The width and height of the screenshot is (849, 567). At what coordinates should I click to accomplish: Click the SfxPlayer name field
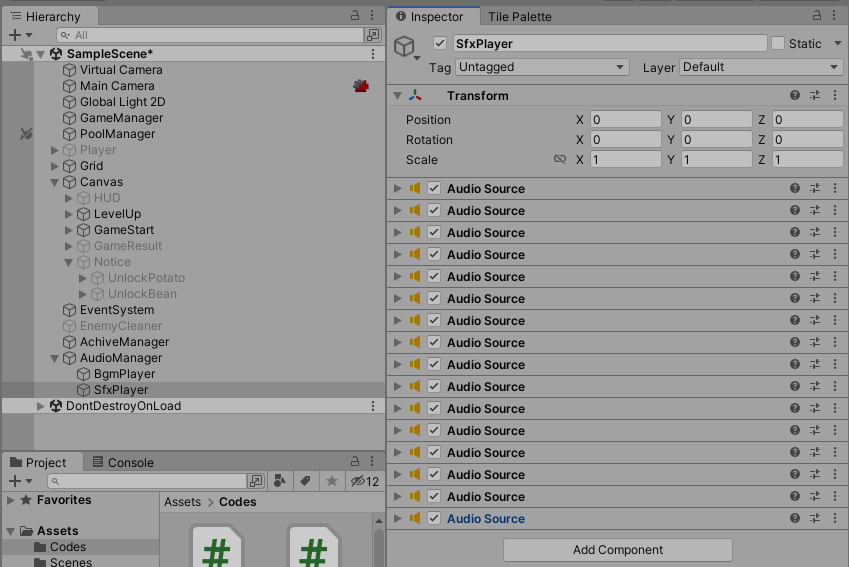[x=610, y=43]
